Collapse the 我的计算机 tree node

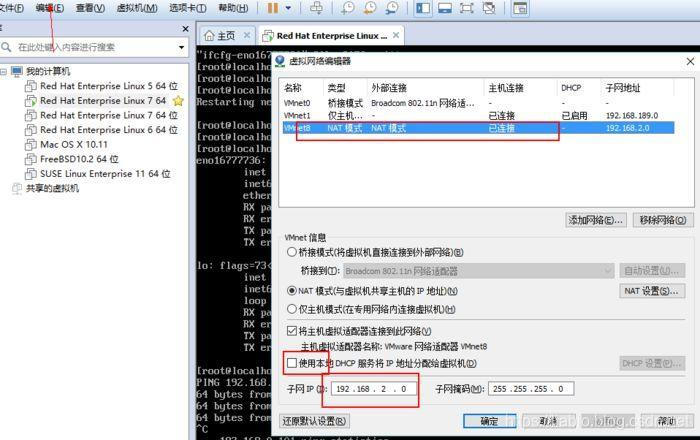(3, 71)
